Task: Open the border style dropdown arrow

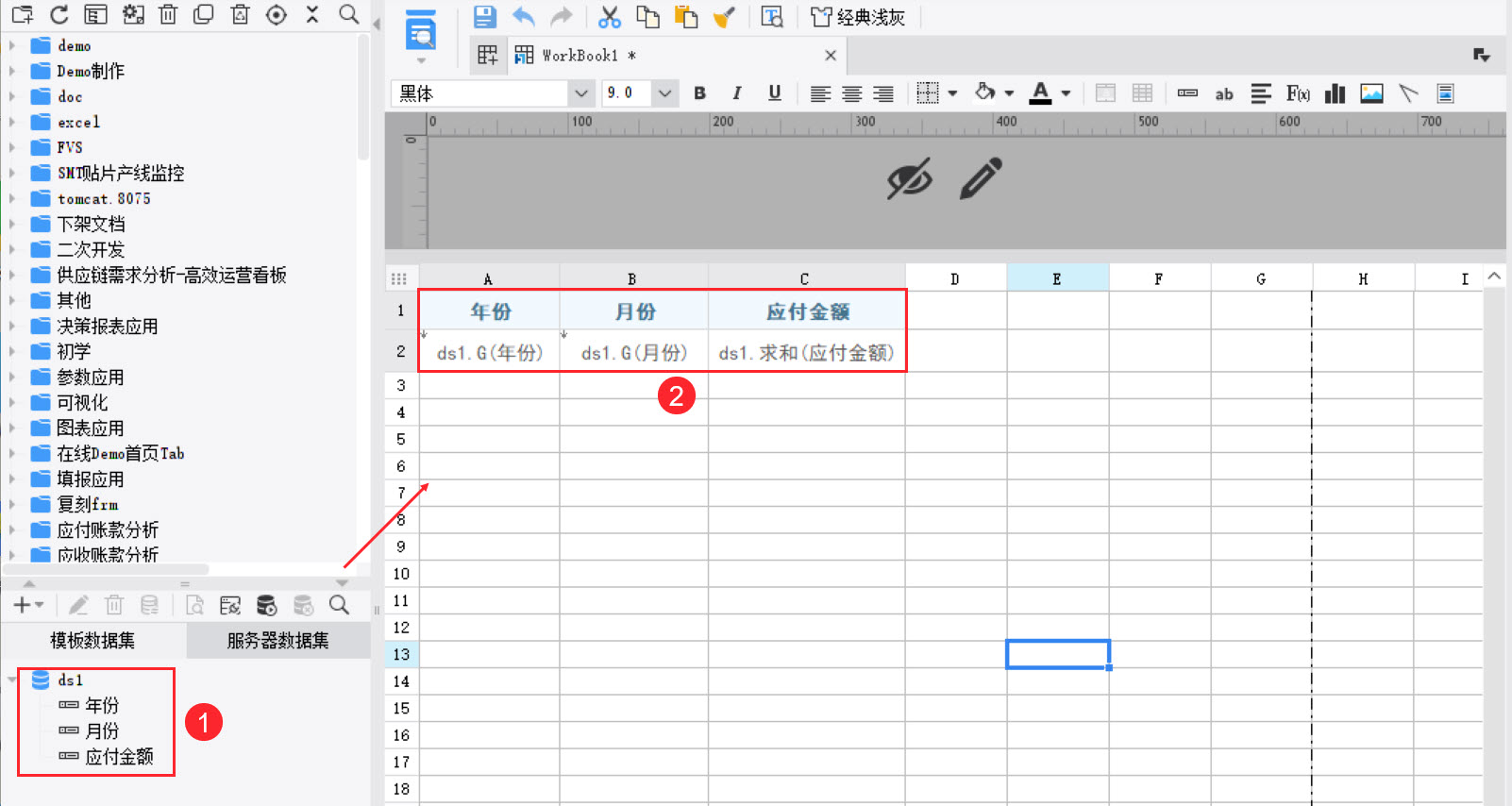Action: click(x=952, y=92)
